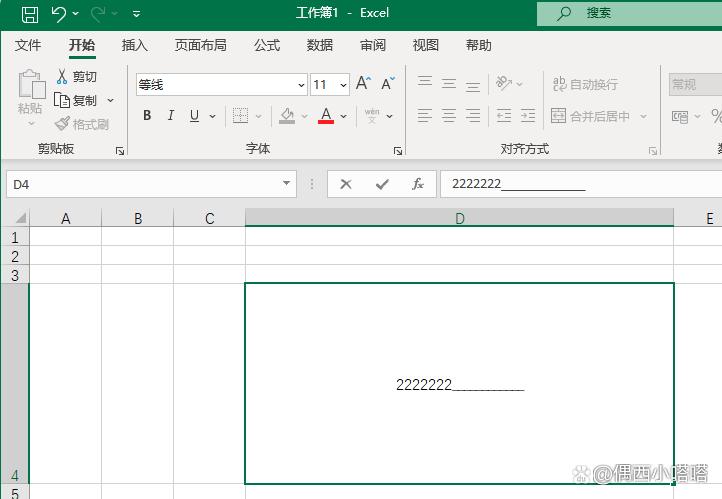Toggle 自动换行 wrap text

585,84
